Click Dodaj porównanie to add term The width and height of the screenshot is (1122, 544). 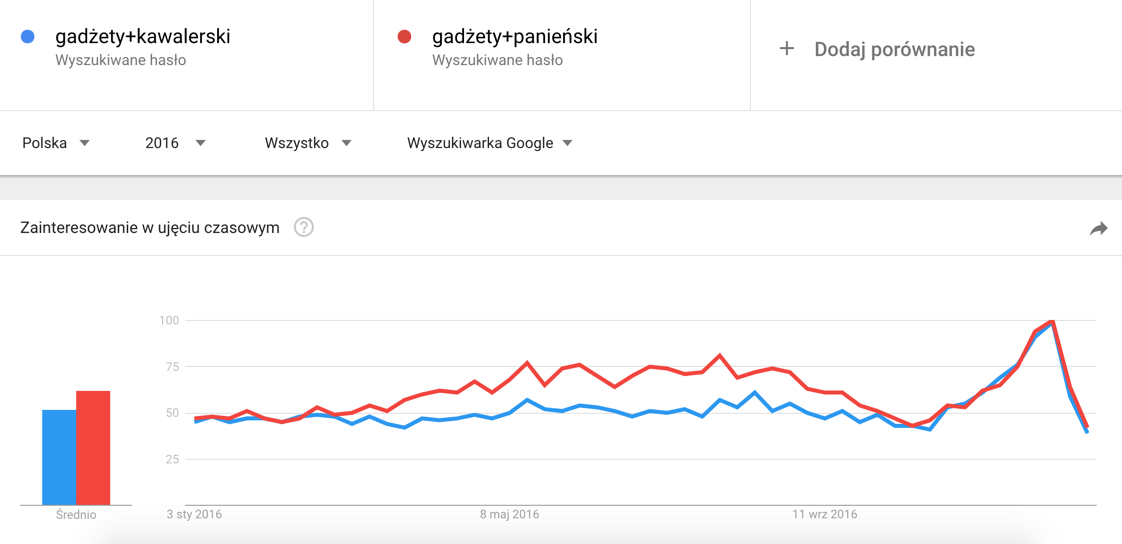coord(894,49)
